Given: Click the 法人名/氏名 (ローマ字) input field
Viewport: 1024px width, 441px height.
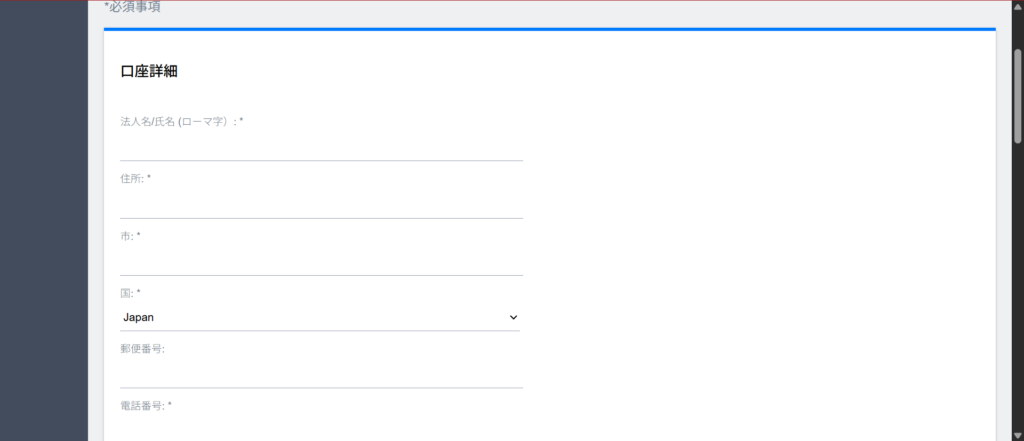Looking at the screenshot, I should click(321, 147).
